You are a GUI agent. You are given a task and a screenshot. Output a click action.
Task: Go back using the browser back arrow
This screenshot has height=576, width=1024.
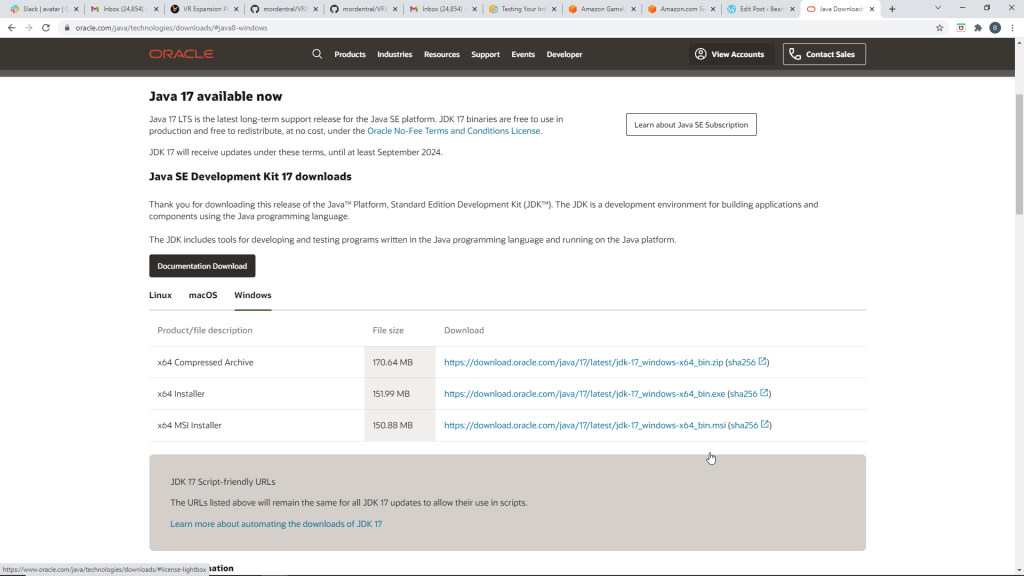[11, 28]
